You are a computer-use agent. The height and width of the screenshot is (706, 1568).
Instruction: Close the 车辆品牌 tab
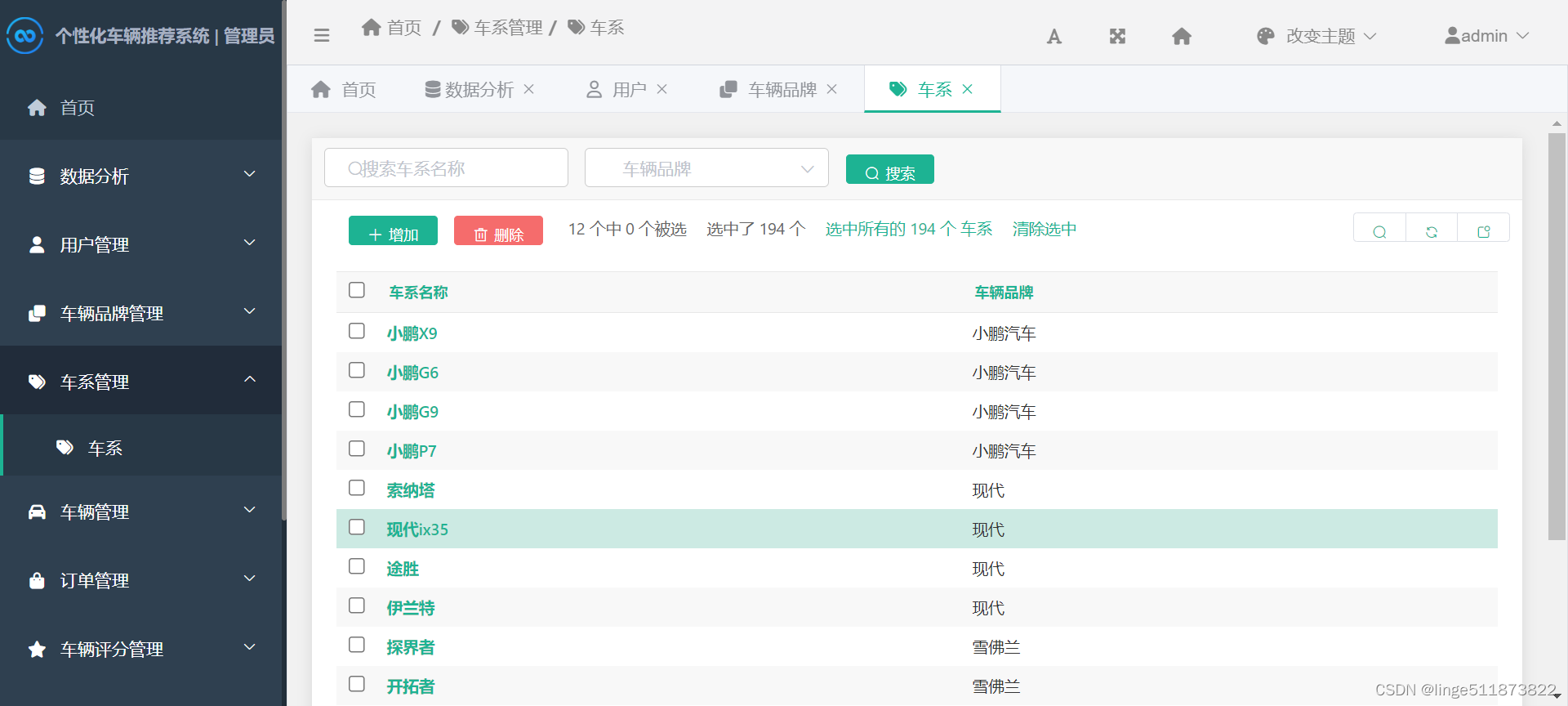click(x=831, y=89)
